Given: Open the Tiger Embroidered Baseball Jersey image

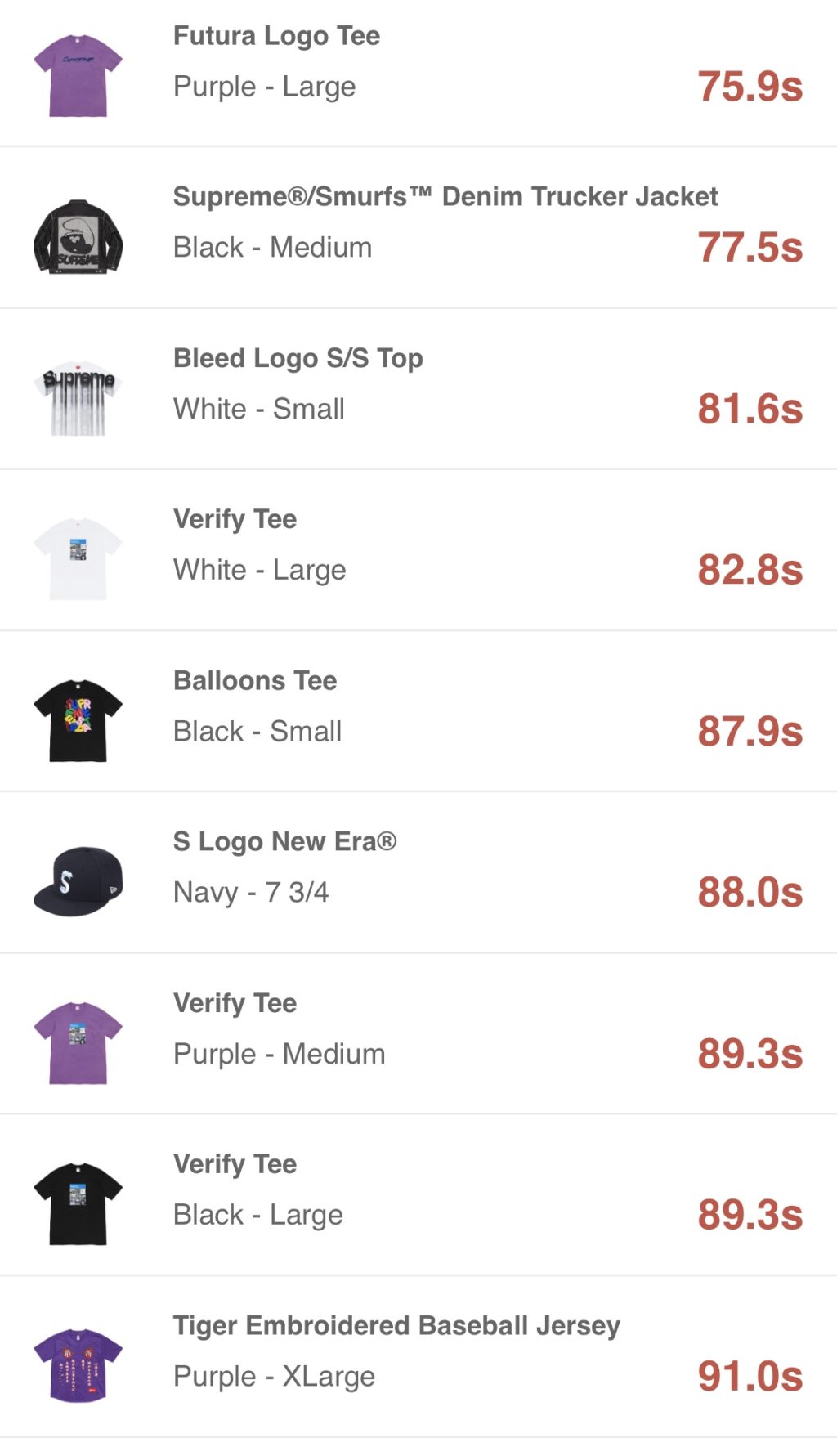Looking at the screenshot, I should click(78, 1365).
